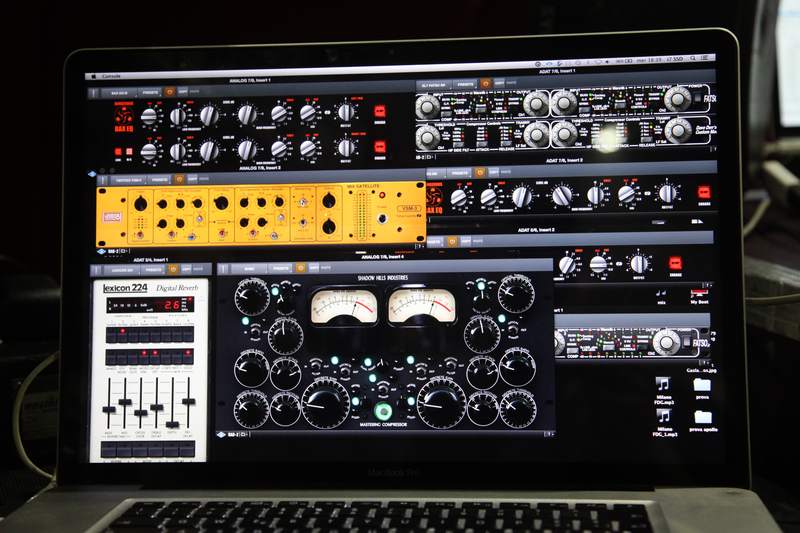This screenshot has height=533, width=800.
Task: Toggle upper red Engage button on top-left BAX EQ
Action: pyautogui.click(x=380, y=112)
